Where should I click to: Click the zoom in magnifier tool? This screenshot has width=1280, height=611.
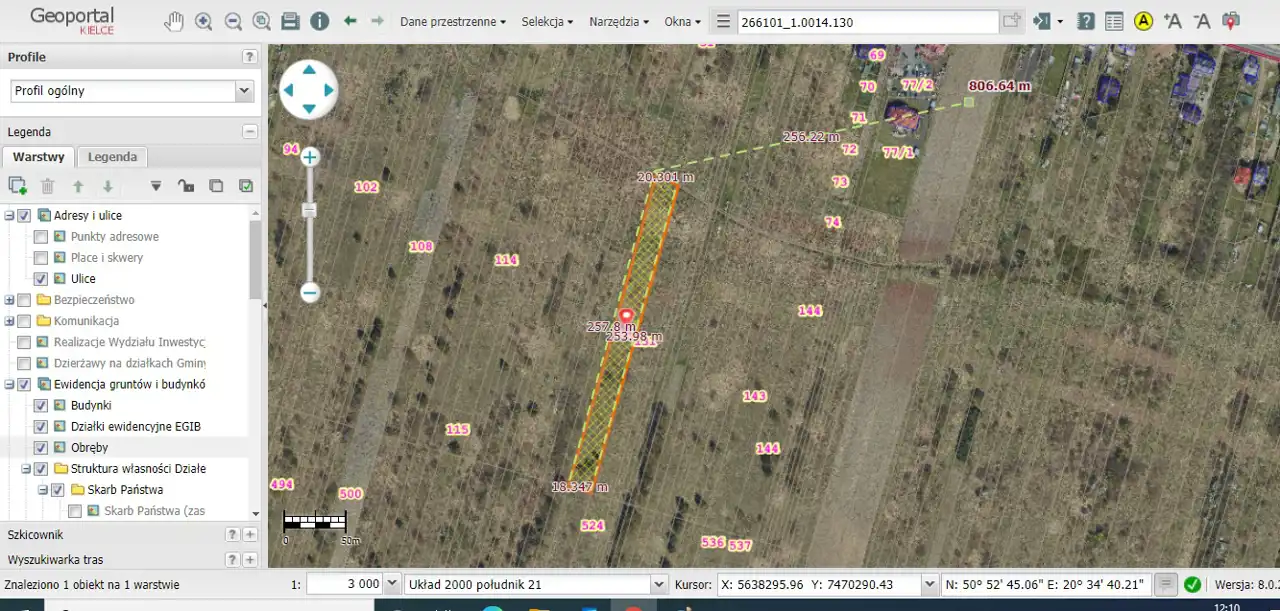[203, 21]
